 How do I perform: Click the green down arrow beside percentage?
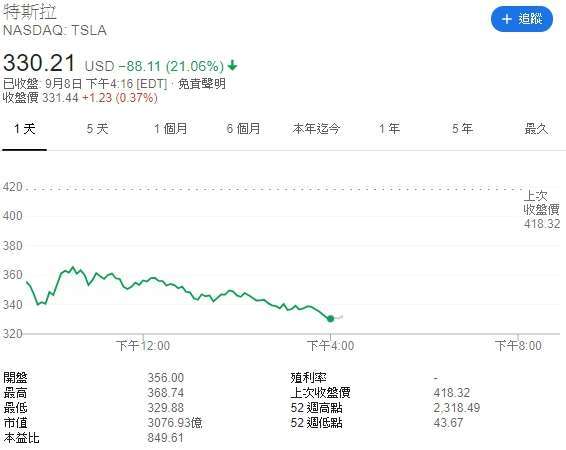[x=232, y=66]
